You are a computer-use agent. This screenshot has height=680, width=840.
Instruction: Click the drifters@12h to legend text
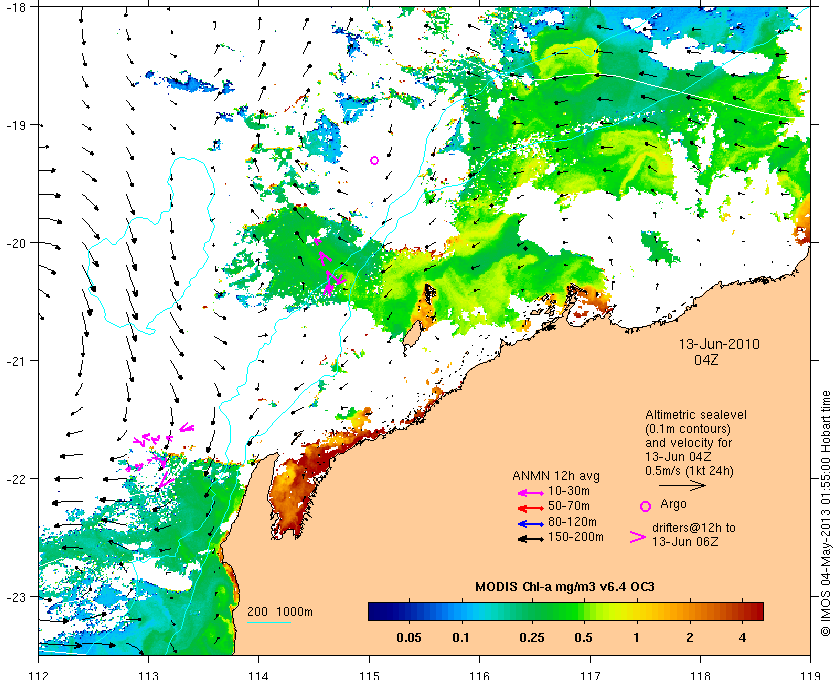click(694, 528)
